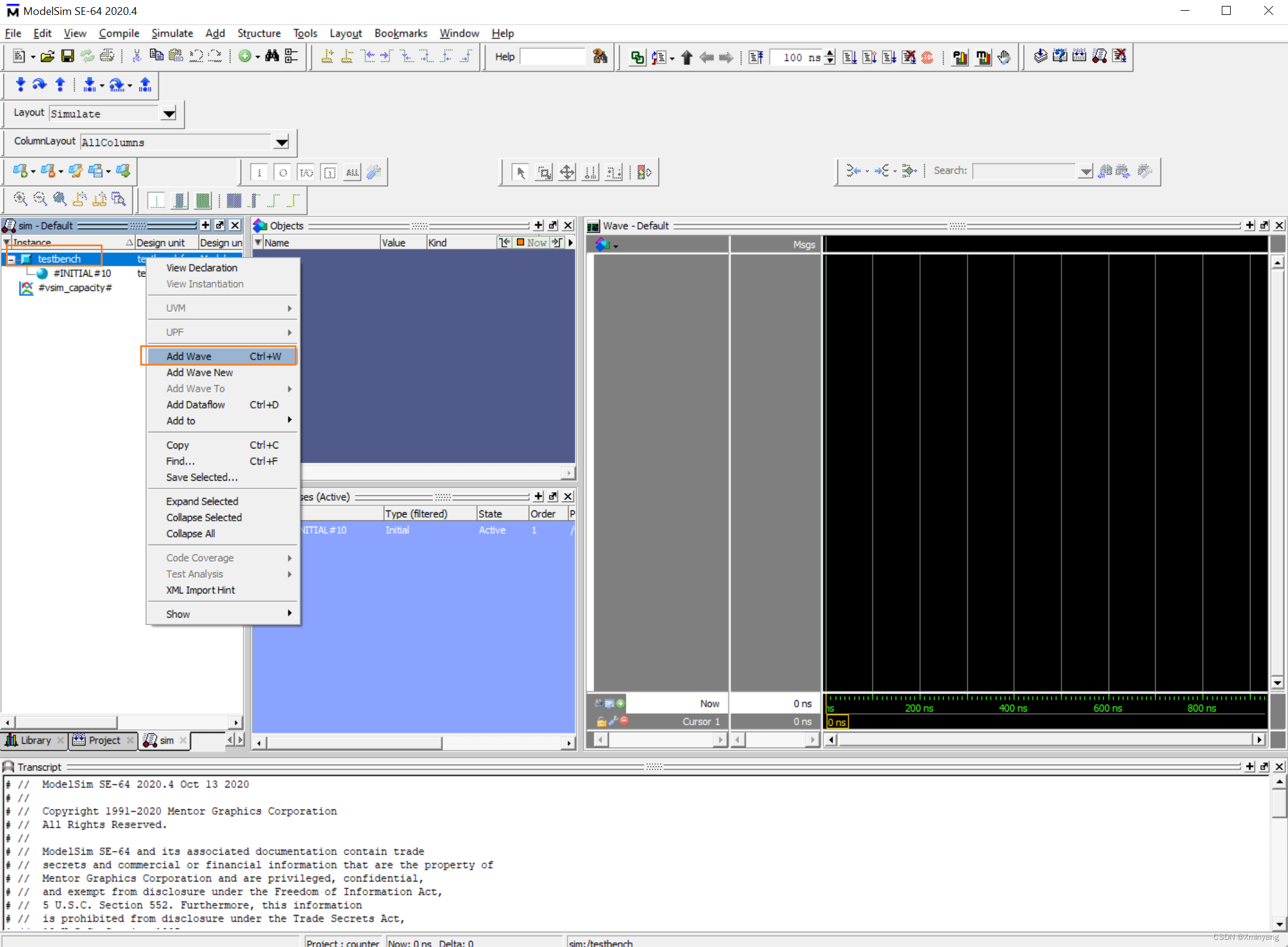Toggle the ALL filter button

(353, 172)
